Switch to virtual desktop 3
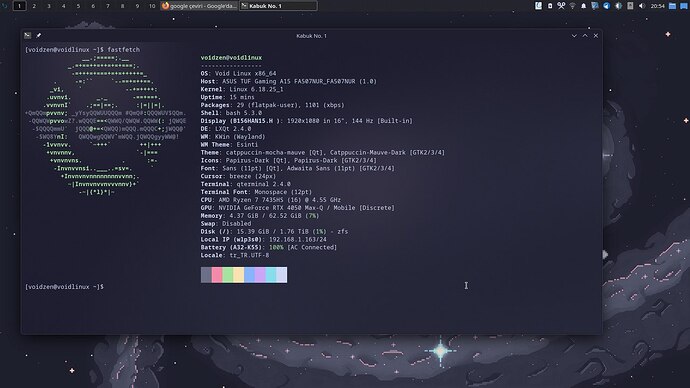 (x=49, y=6)
